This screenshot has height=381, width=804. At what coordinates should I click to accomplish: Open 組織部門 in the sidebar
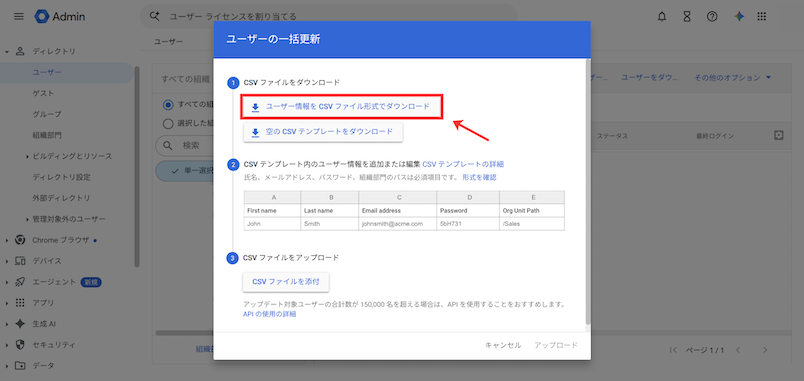[47, 135]
